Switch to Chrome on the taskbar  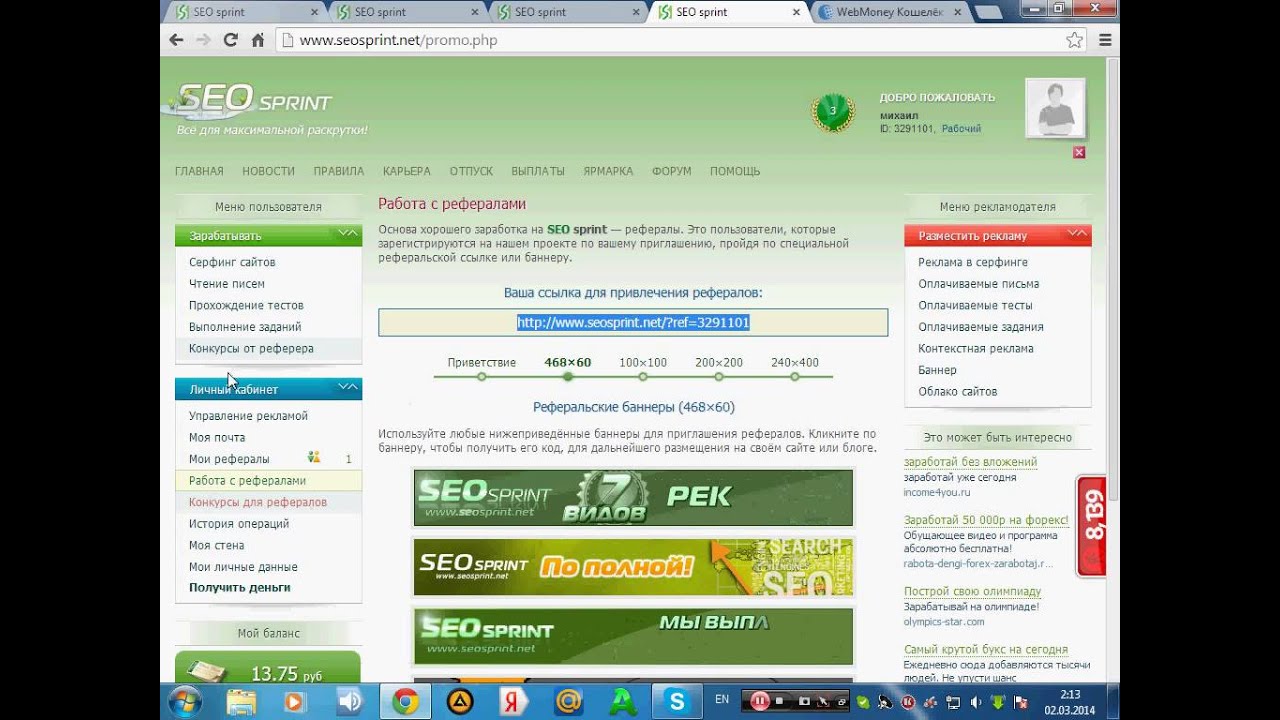[x=405, y=701]
